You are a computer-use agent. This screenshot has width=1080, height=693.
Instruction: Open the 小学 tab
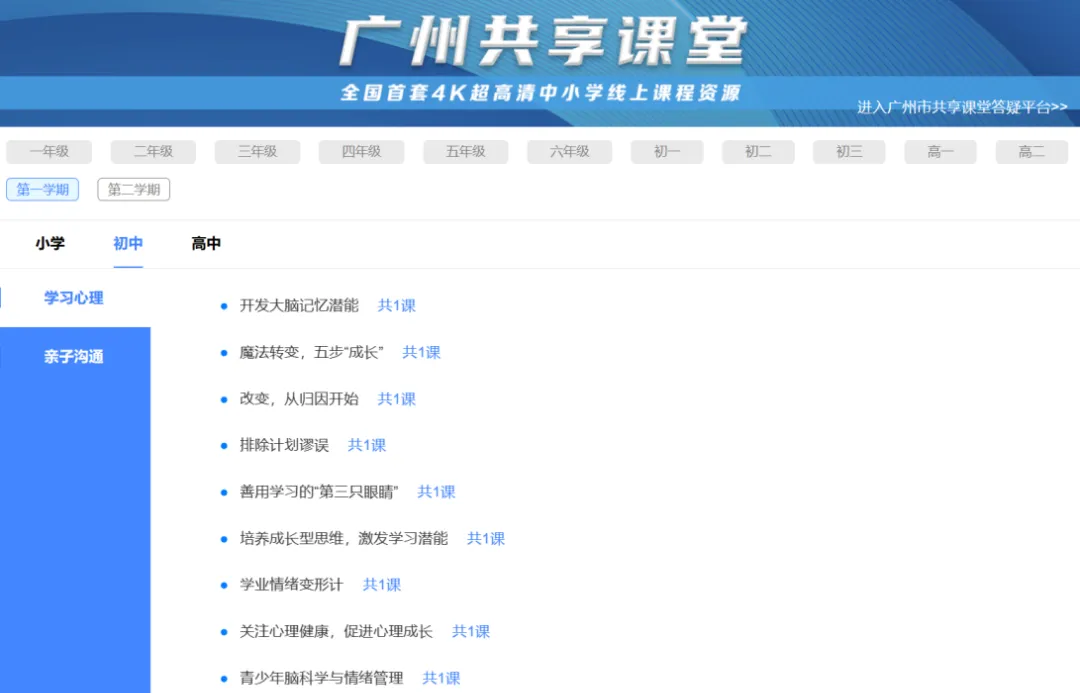tap(50, 243)
